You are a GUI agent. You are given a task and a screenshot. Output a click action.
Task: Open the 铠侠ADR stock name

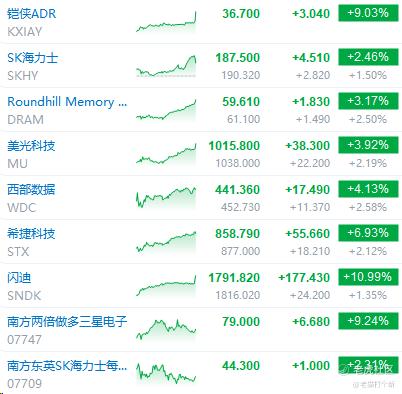[31, 14]
